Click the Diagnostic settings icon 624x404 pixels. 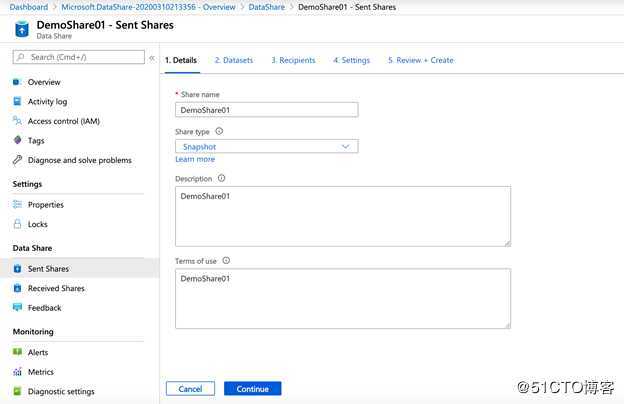pos(17,391)
